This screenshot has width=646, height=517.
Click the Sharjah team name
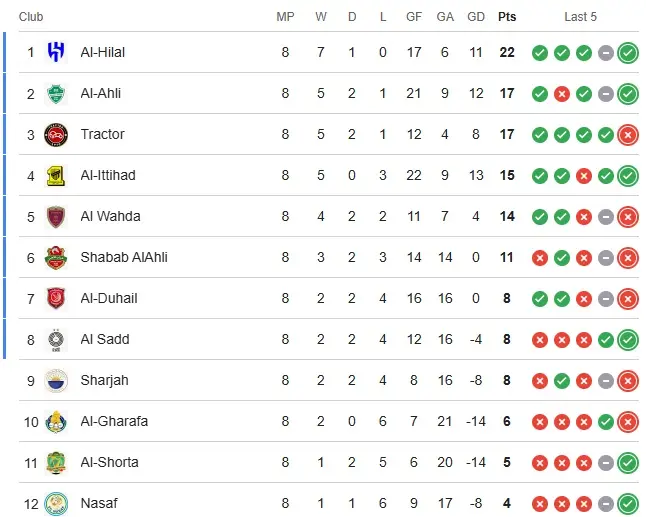point(104,380)
